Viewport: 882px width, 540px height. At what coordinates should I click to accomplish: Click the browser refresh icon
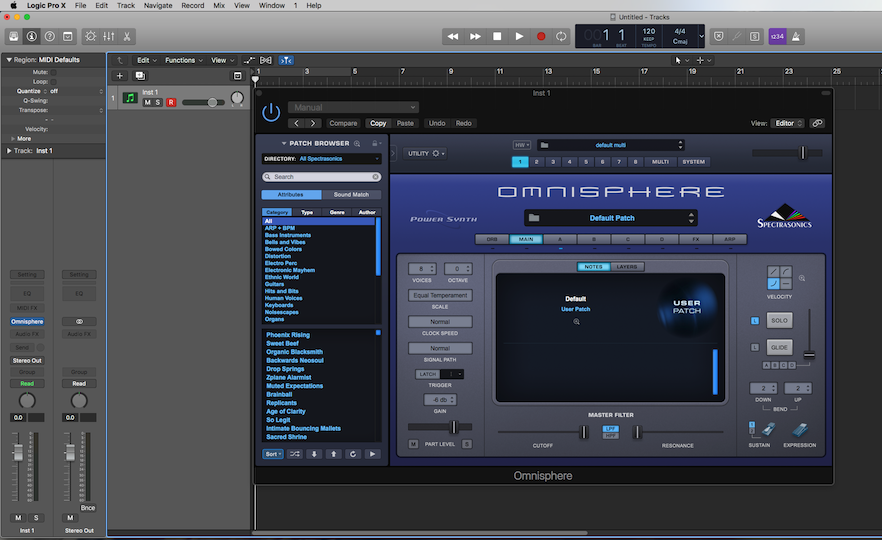coord(353,454)
